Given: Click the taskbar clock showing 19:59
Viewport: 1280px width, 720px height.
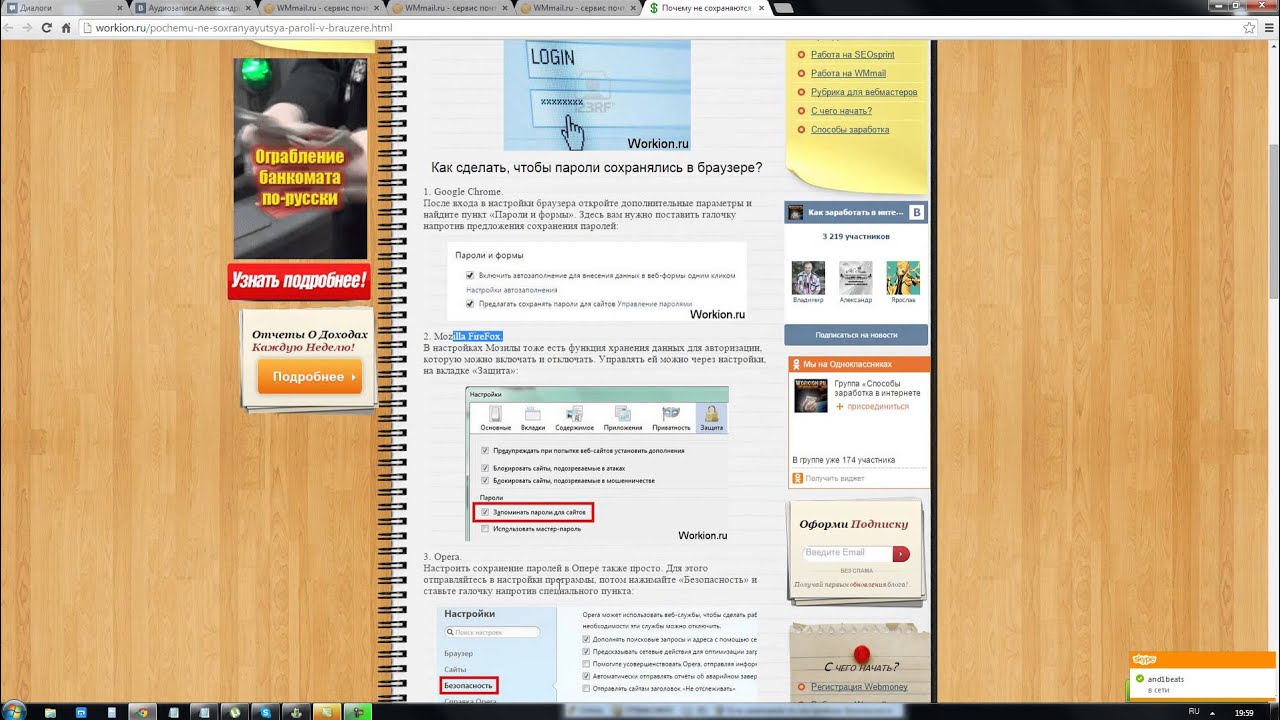Looking at the screenshot, I should click(1245, 712).
